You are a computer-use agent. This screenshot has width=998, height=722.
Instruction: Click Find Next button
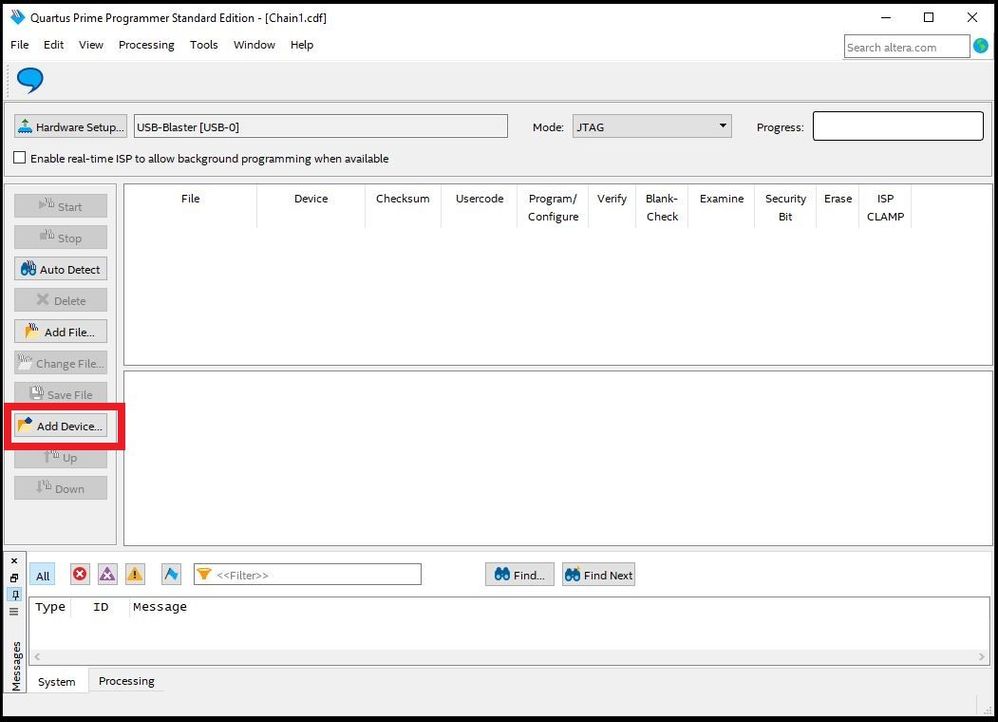(598, 574)
